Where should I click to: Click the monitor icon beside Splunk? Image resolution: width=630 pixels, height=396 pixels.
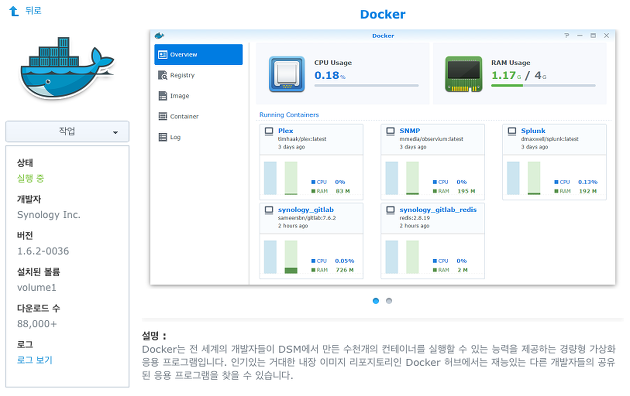(512, 131)
